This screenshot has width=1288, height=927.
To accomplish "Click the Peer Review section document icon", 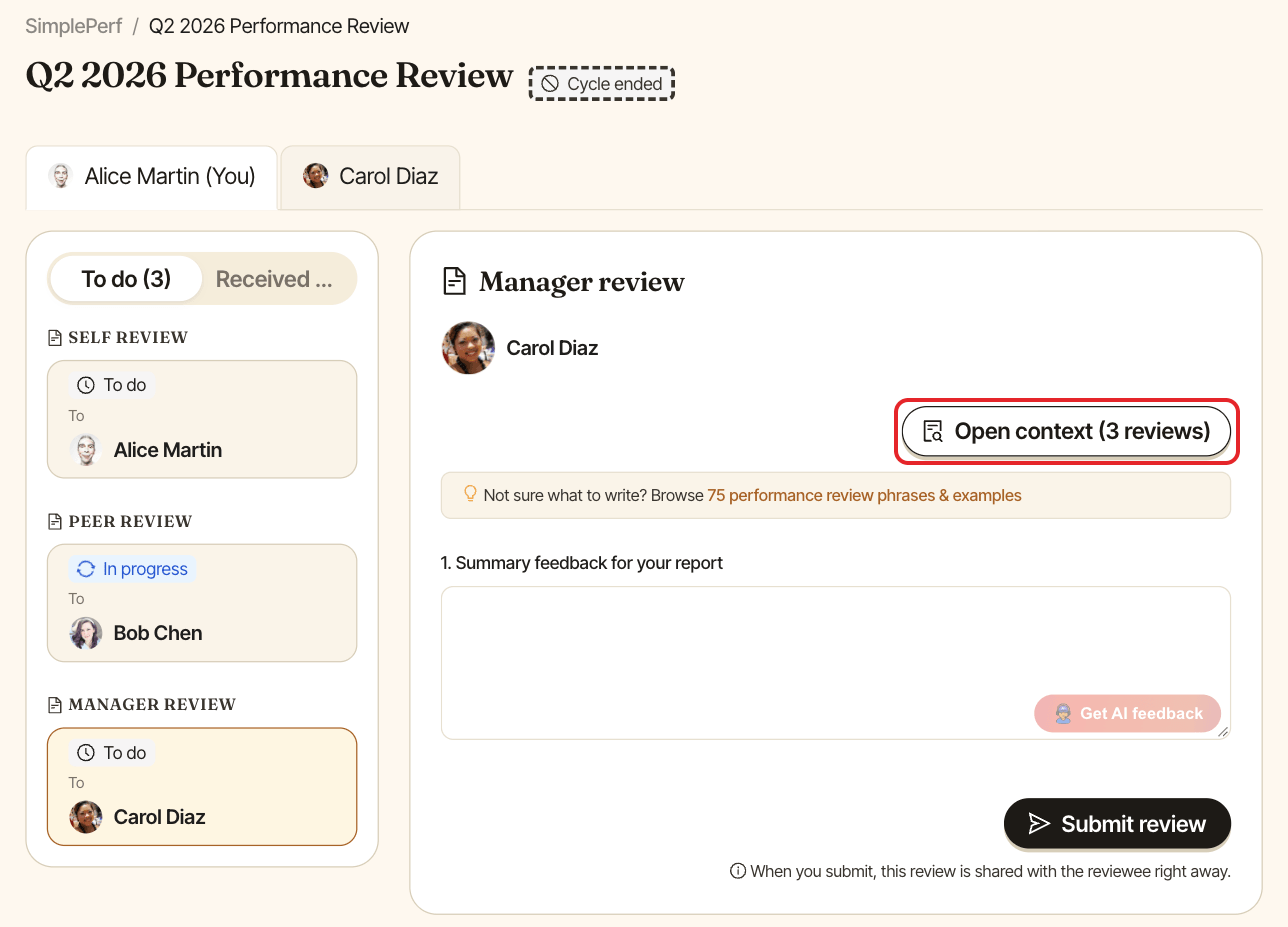I will 56,521.
